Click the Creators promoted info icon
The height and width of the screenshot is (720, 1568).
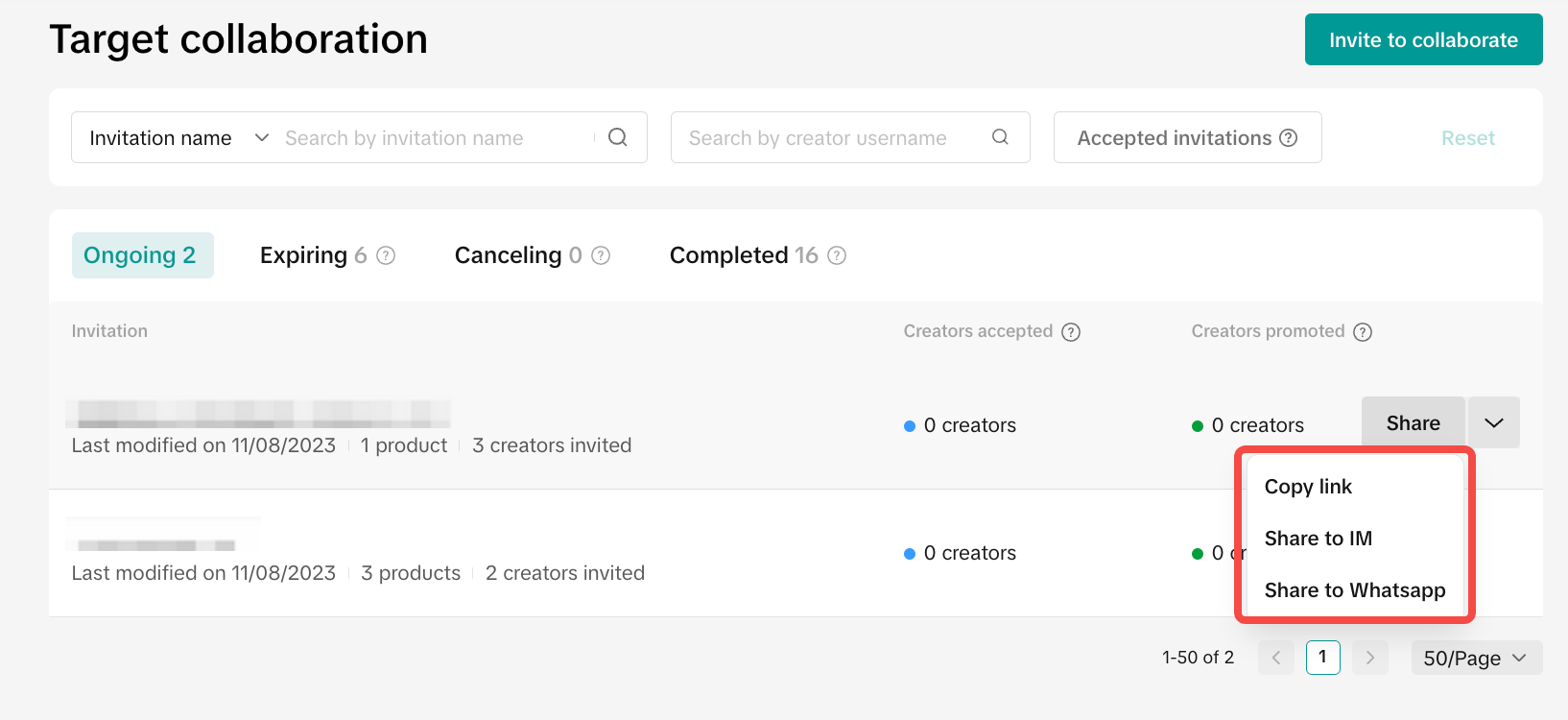pyautogui.click(x=1363, y=332)
